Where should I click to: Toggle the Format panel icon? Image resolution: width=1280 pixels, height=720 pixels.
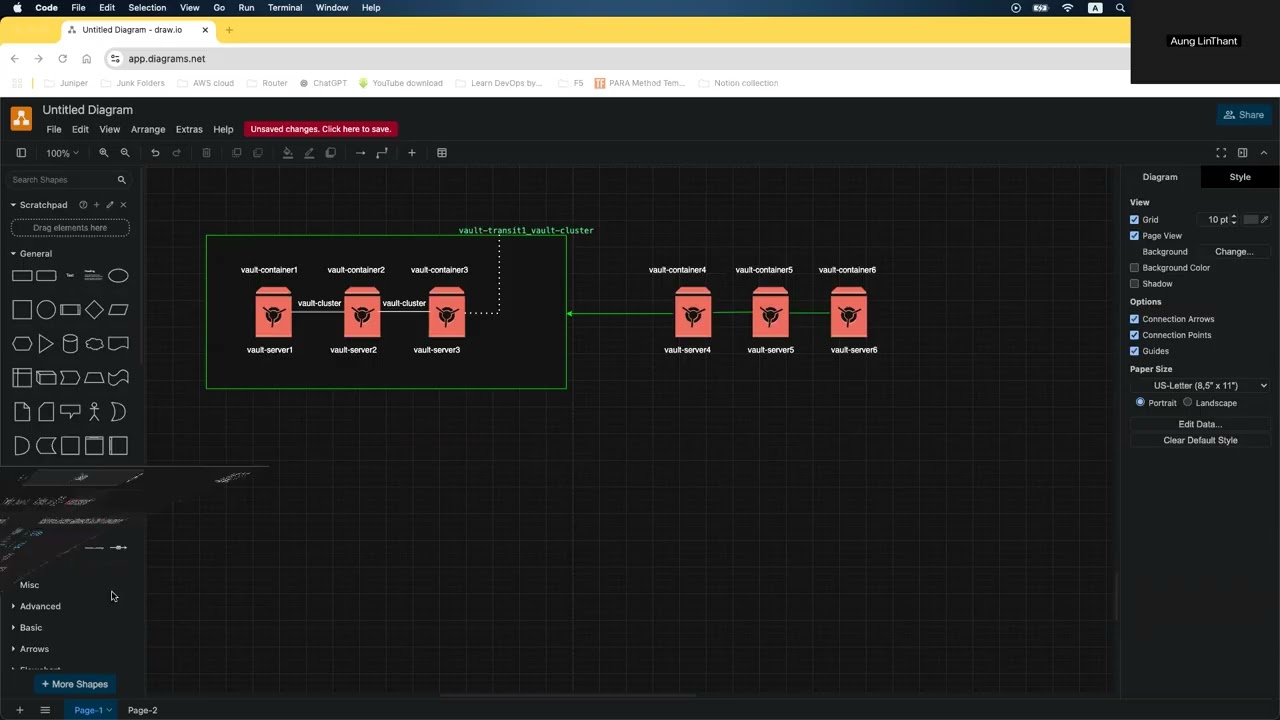coord(1242,153)
